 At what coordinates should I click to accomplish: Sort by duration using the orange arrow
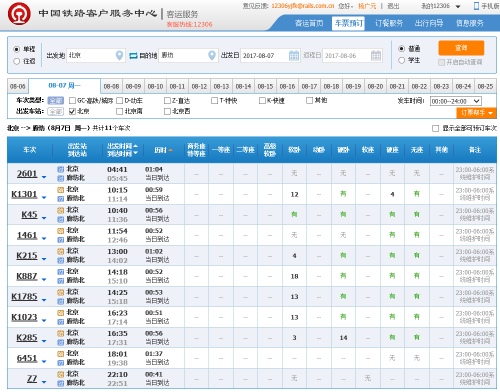click(x=170, y=150)
